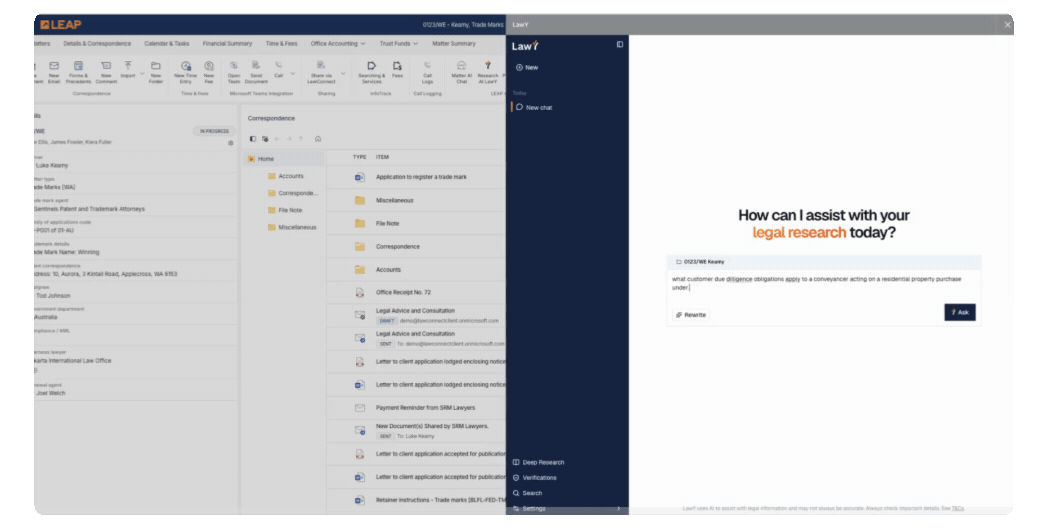Click the up arrow in Correspondence toolbar
1049x528 pixels.
(x=301, y=139)
